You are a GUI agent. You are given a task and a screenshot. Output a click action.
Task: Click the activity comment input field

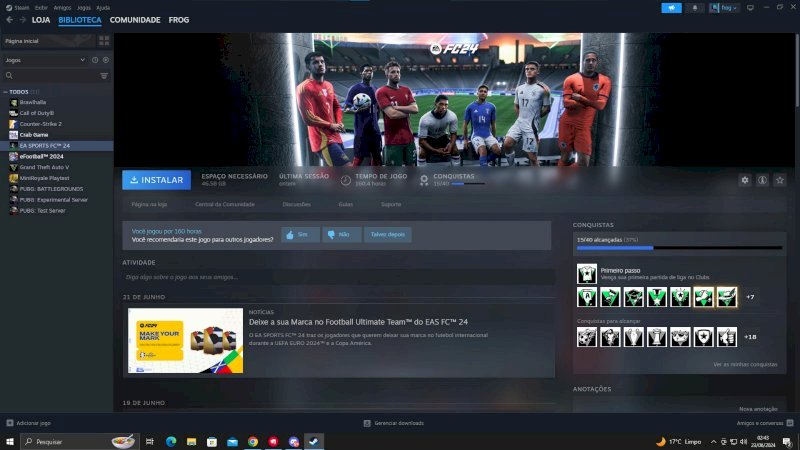pos(338,277)
